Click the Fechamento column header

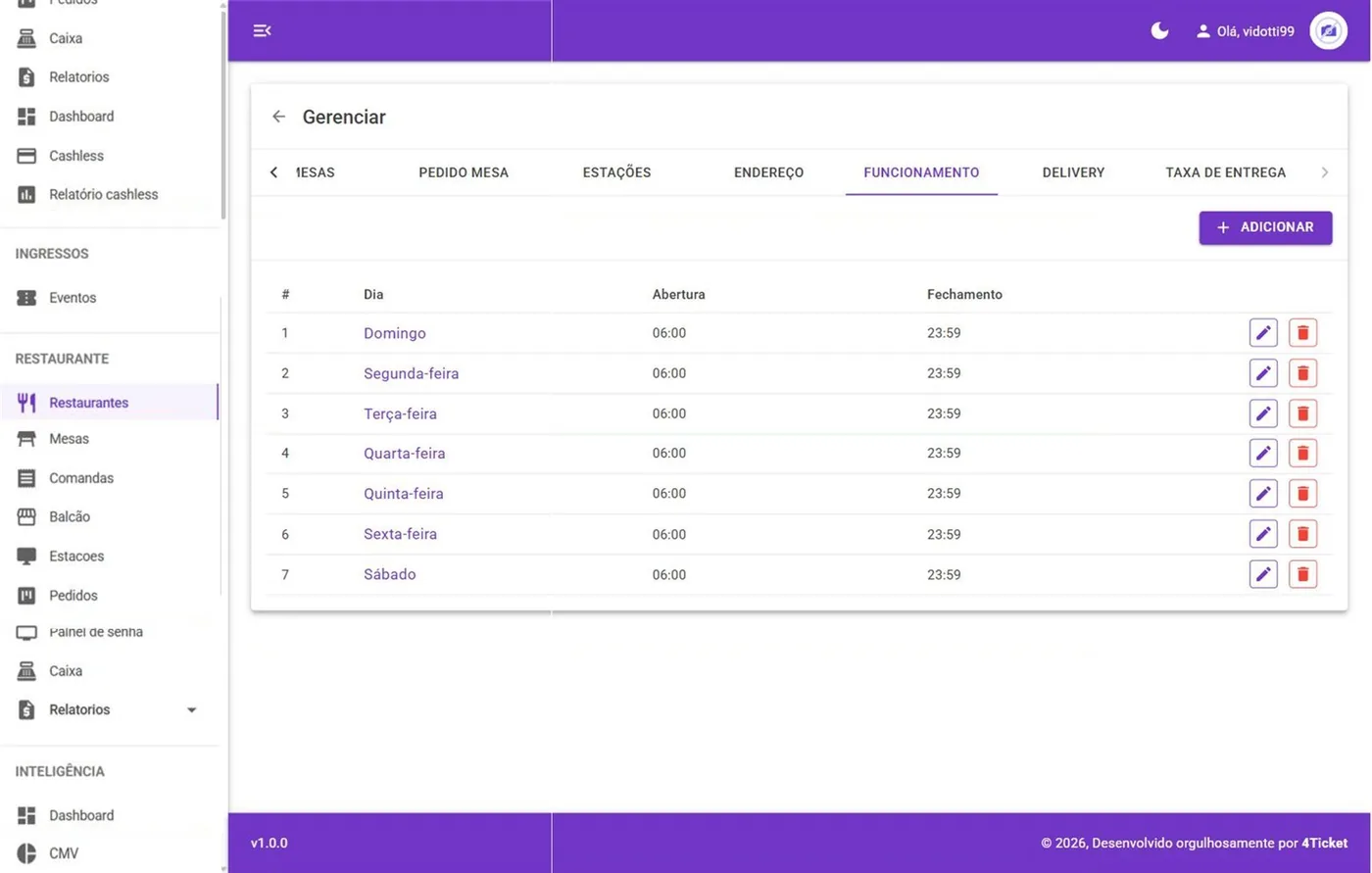(964, 294)
